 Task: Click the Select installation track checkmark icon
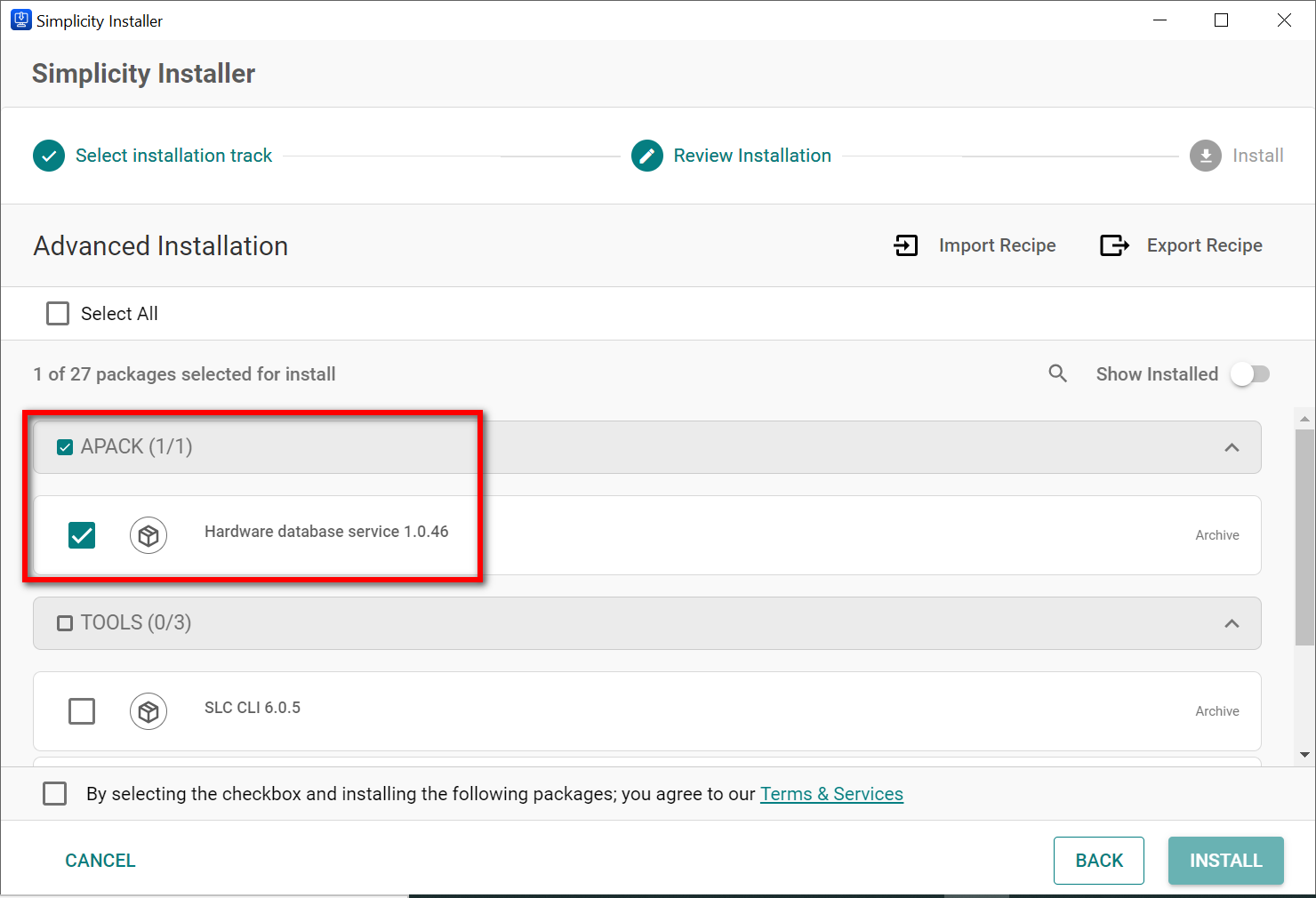49,156
